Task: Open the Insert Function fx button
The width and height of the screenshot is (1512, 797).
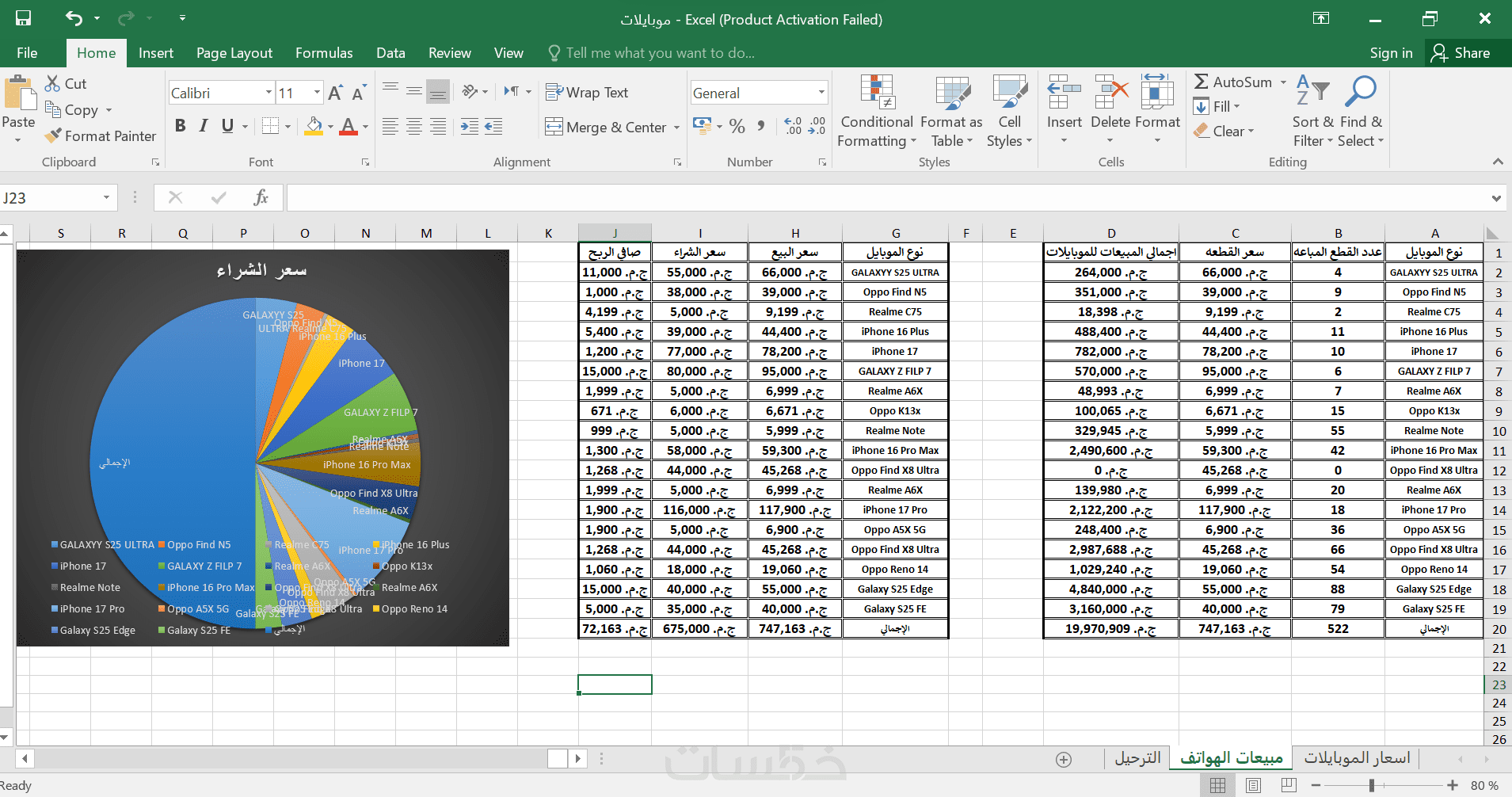Action: pos(261,197)
